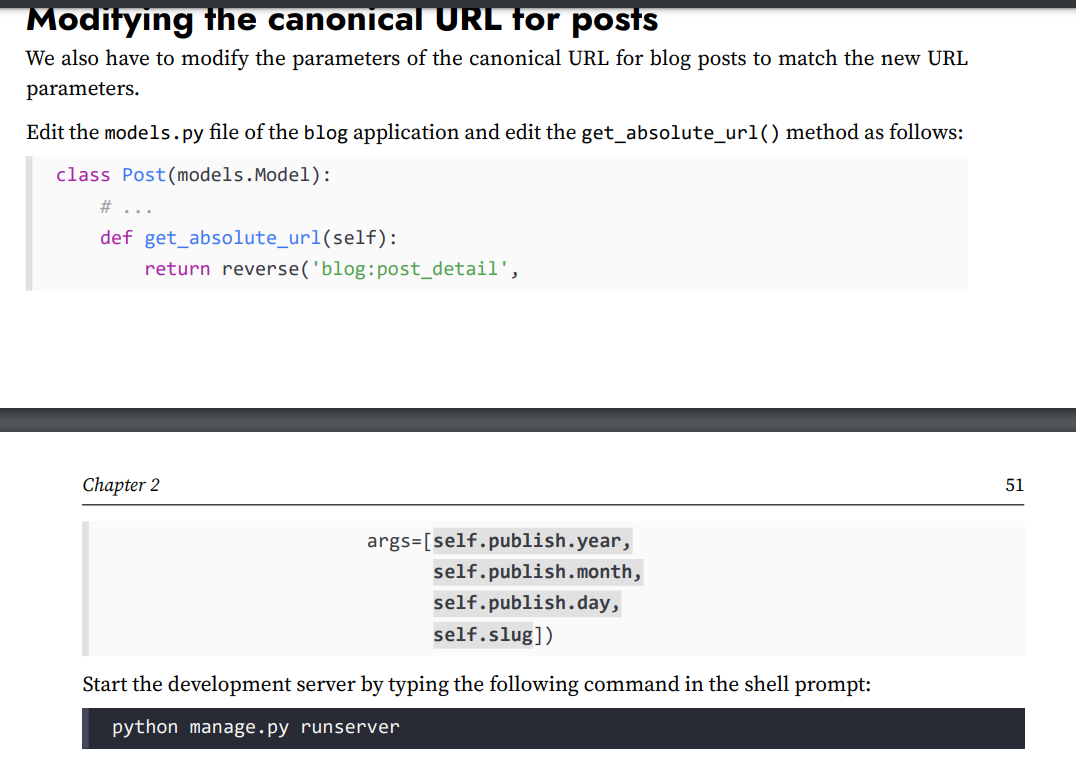
Task: Click the "def" keyword in the code block
Action: 116,238
